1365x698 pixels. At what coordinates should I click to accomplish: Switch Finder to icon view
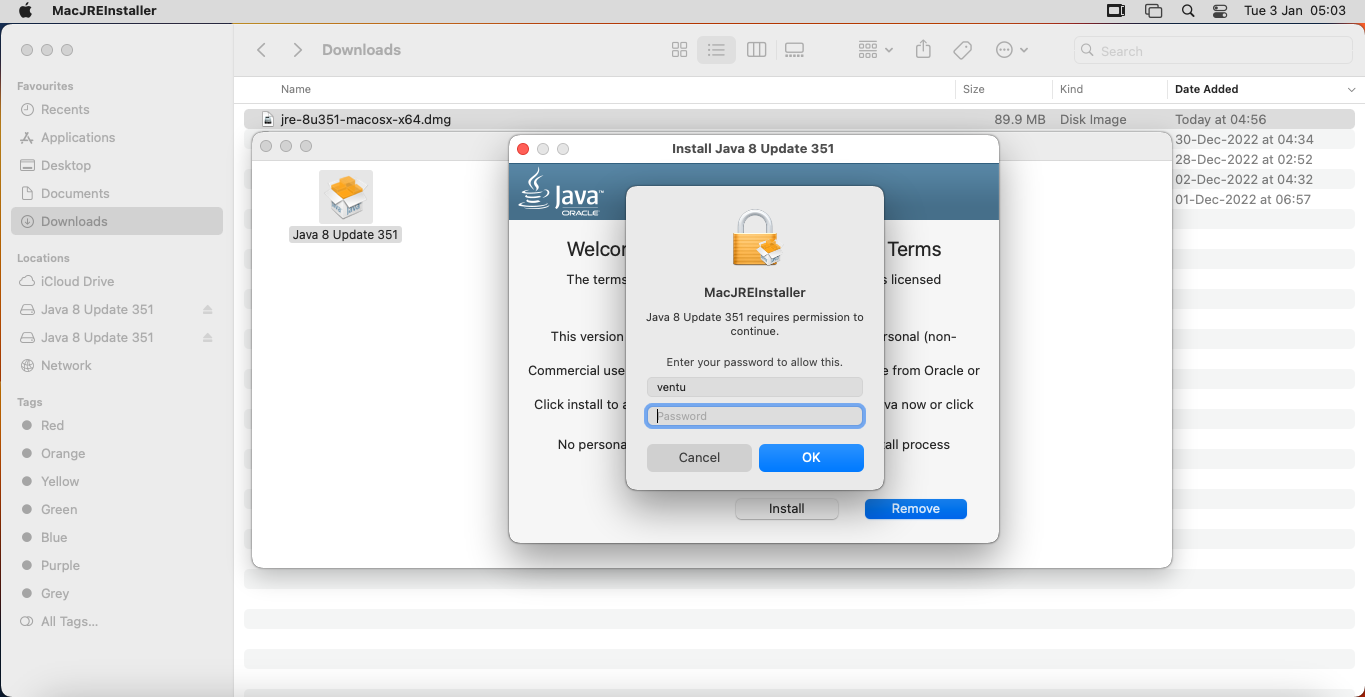coord(679,50)
